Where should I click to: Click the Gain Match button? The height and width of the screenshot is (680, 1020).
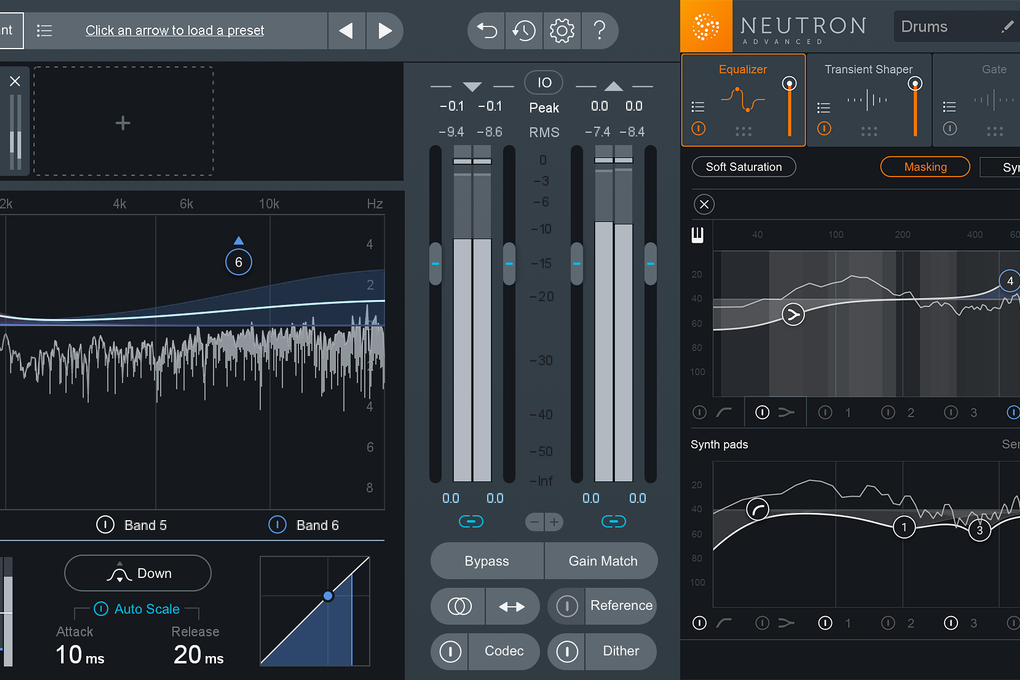point(602,561)
